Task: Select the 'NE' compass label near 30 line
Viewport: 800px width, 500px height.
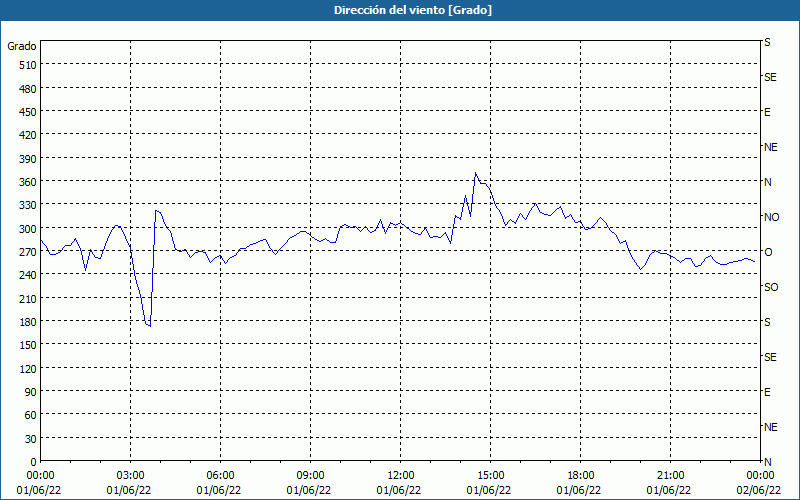Action: coord(771,427)
